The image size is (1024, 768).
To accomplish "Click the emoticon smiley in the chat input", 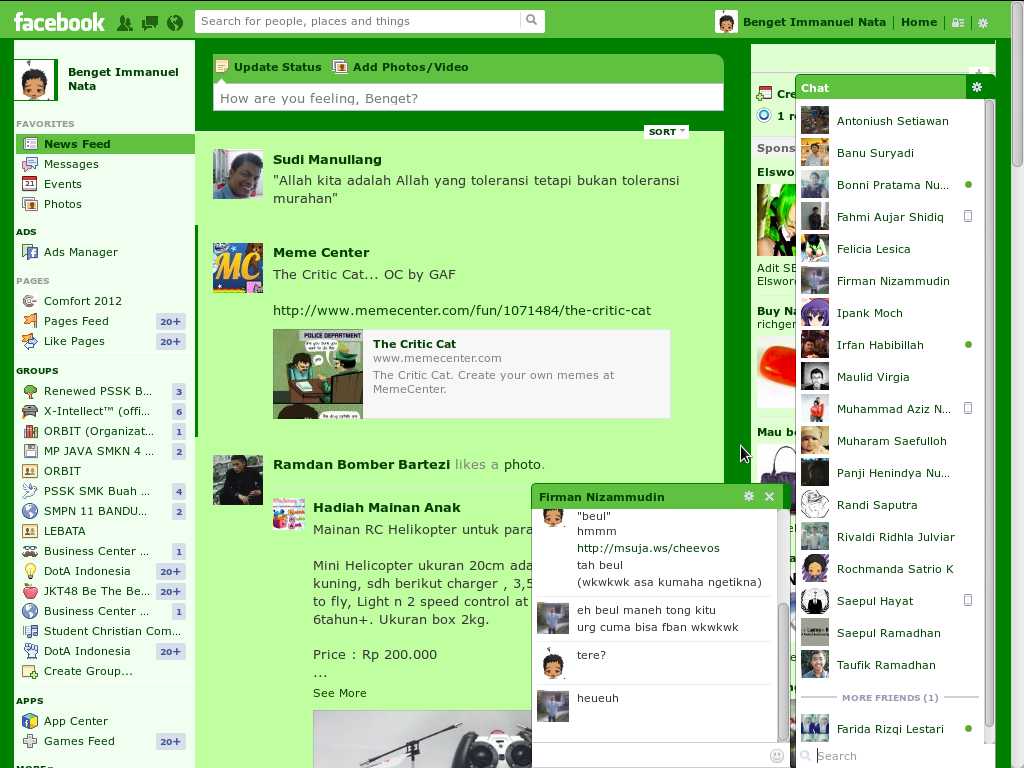I will [x=777, y=756].
